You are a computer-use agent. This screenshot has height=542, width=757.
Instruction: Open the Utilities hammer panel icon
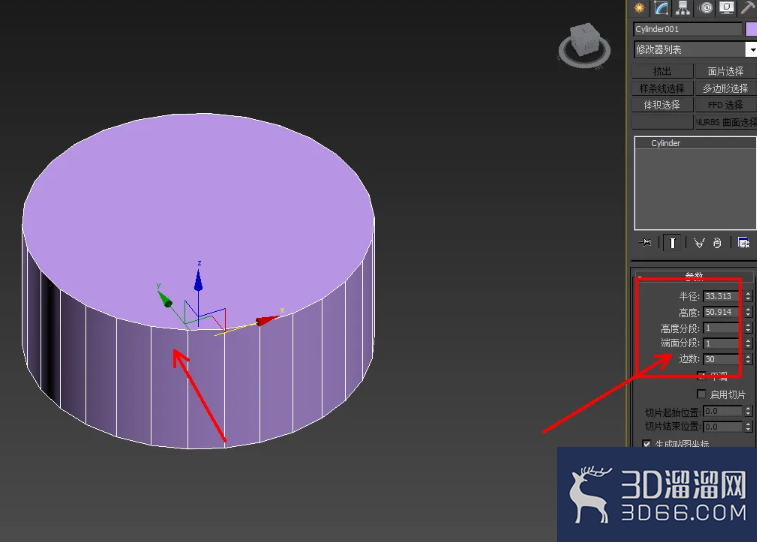point(747,8)
